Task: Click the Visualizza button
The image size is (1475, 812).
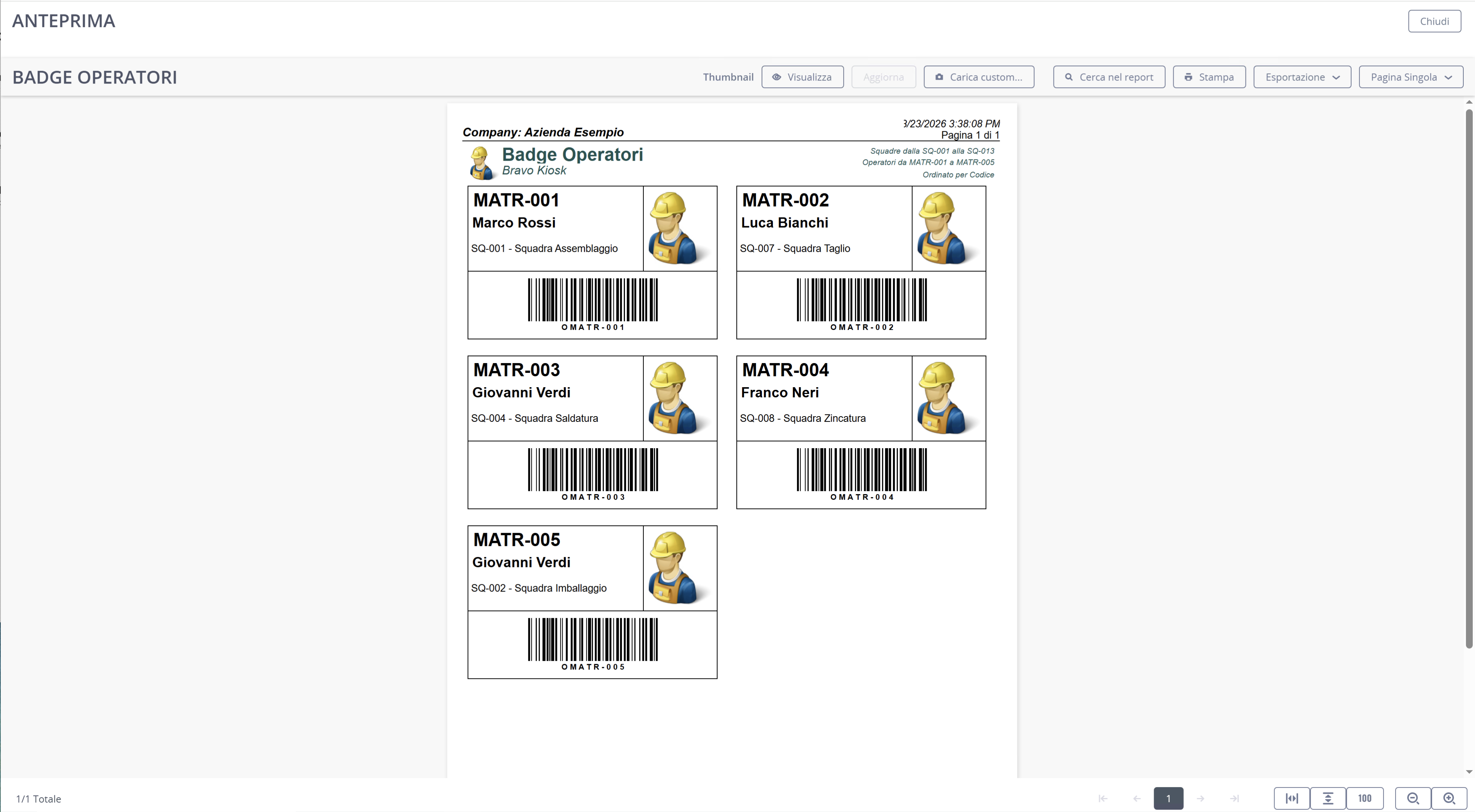Action: click(x=802, y=77)
